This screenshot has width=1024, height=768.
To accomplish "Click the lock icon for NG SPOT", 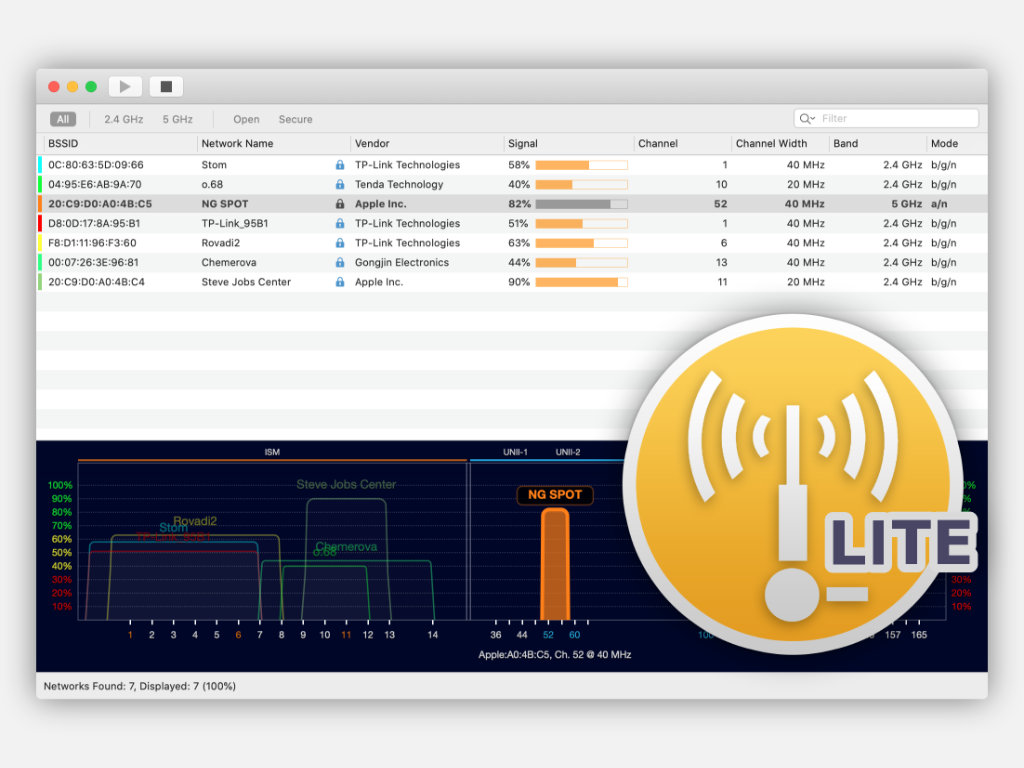I will click(x=340, y=204).
